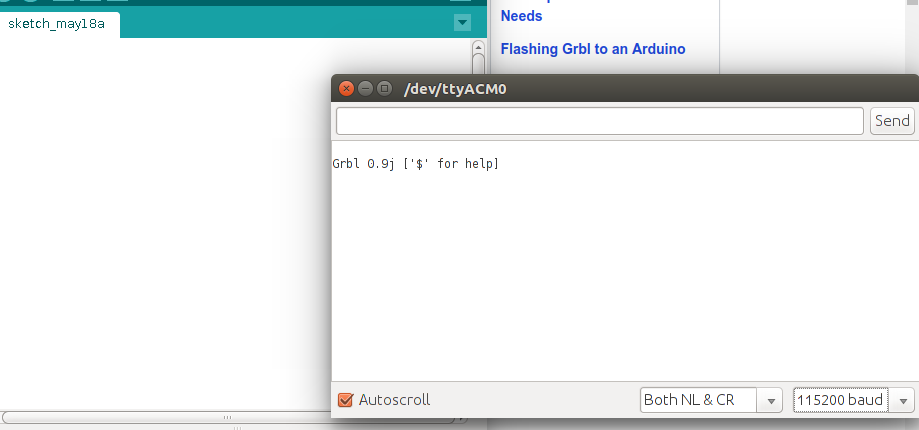
Task: Toggle the Autoscroll checkbox
Action: coord(346,400)
